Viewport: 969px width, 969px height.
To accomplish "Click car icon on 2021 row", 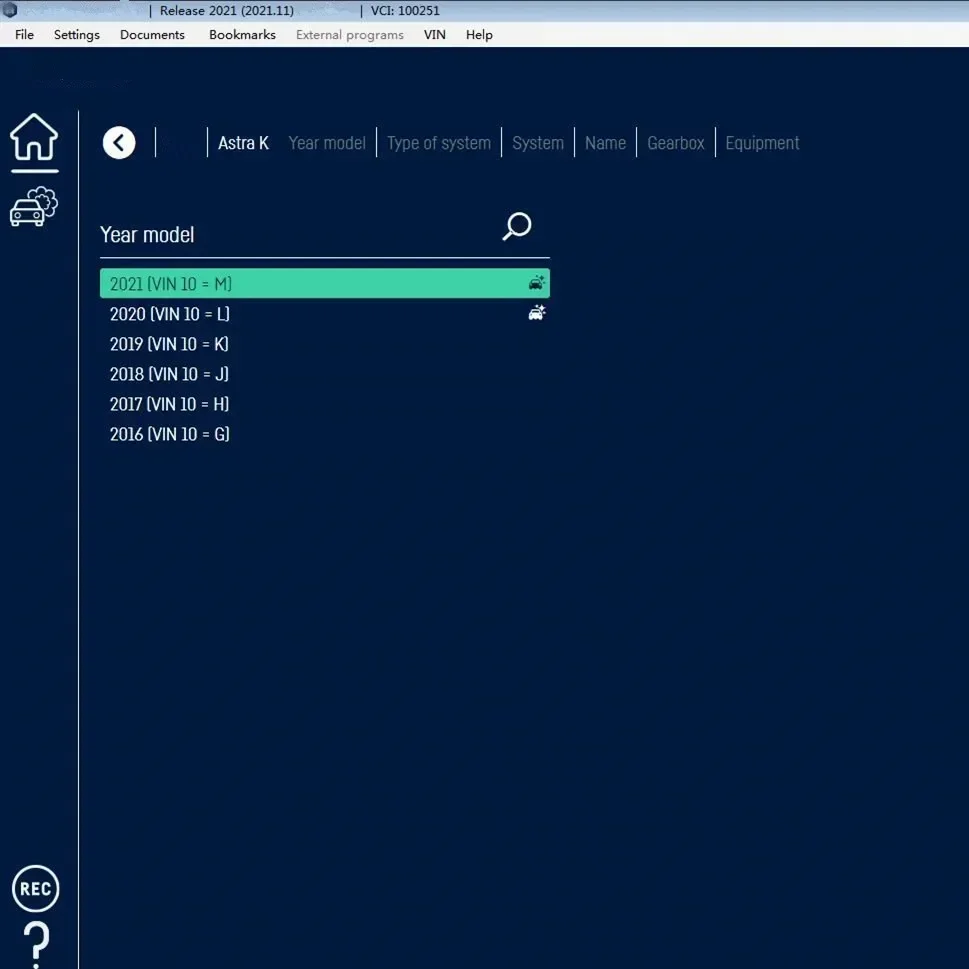I will pyautogui.click(x=536, y=283).
